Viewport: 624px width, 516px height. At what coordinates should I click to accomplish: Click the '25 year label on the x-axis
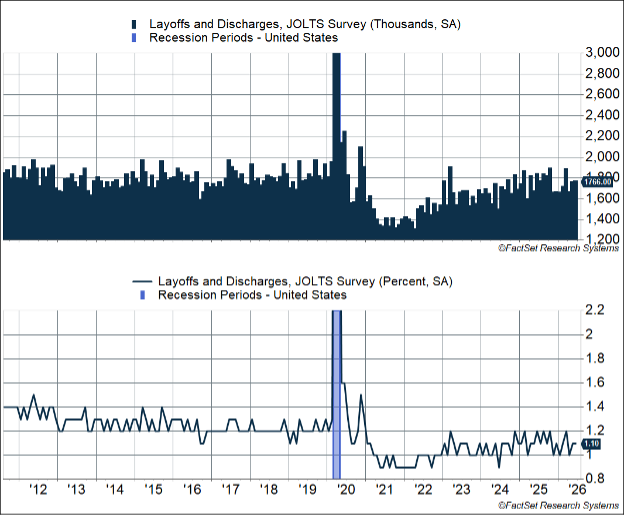click(539, 489)
